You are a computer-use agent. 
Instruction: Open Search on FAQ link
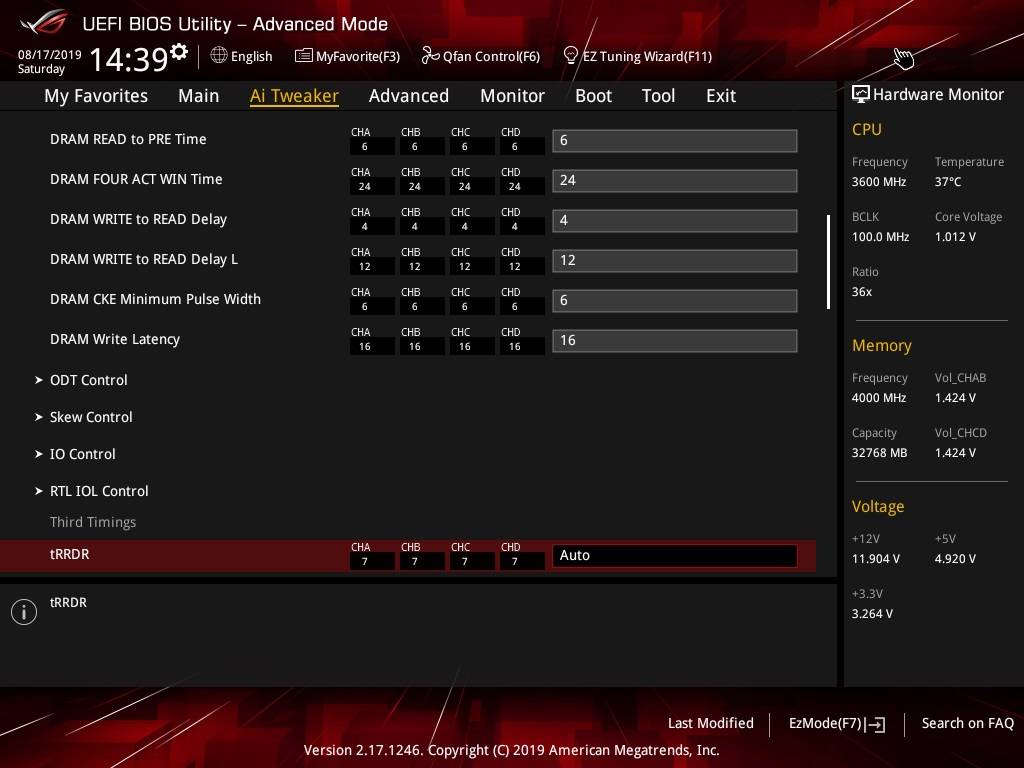click(x=967, y=723)
